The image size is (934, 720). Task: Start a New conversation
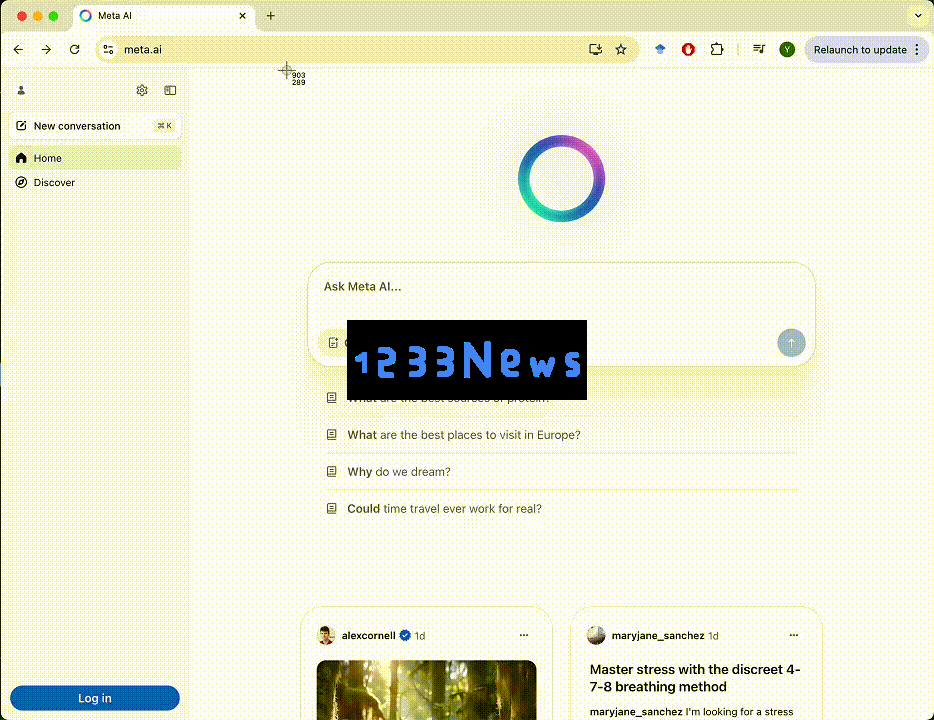coord(95,126)
